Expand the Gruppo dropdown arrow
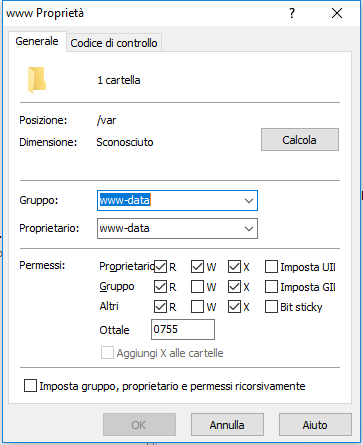This screenshot has height=445, width=363. 249,201
